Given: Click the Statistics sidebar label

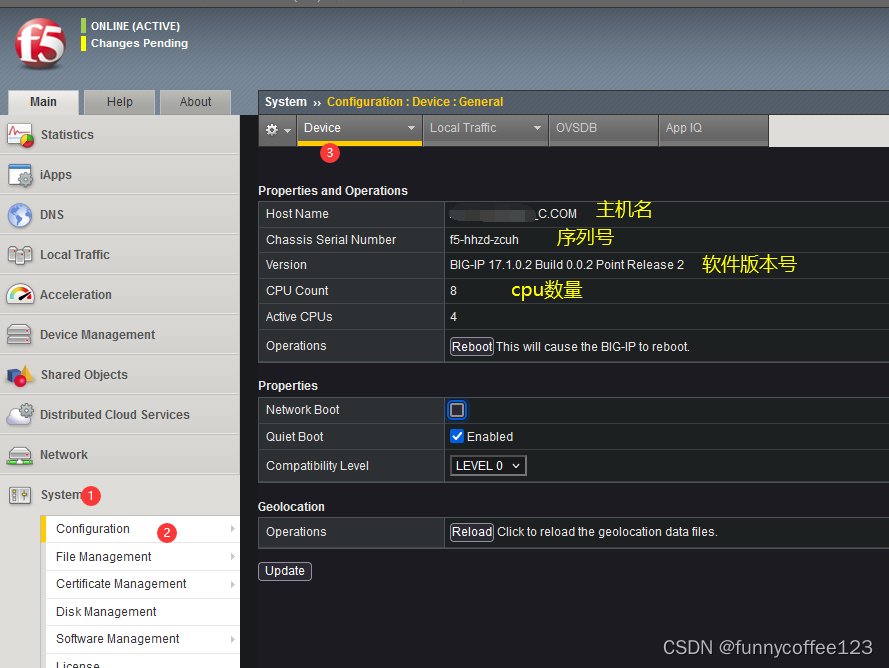Looking at the screenshot, I should [67, 135].
